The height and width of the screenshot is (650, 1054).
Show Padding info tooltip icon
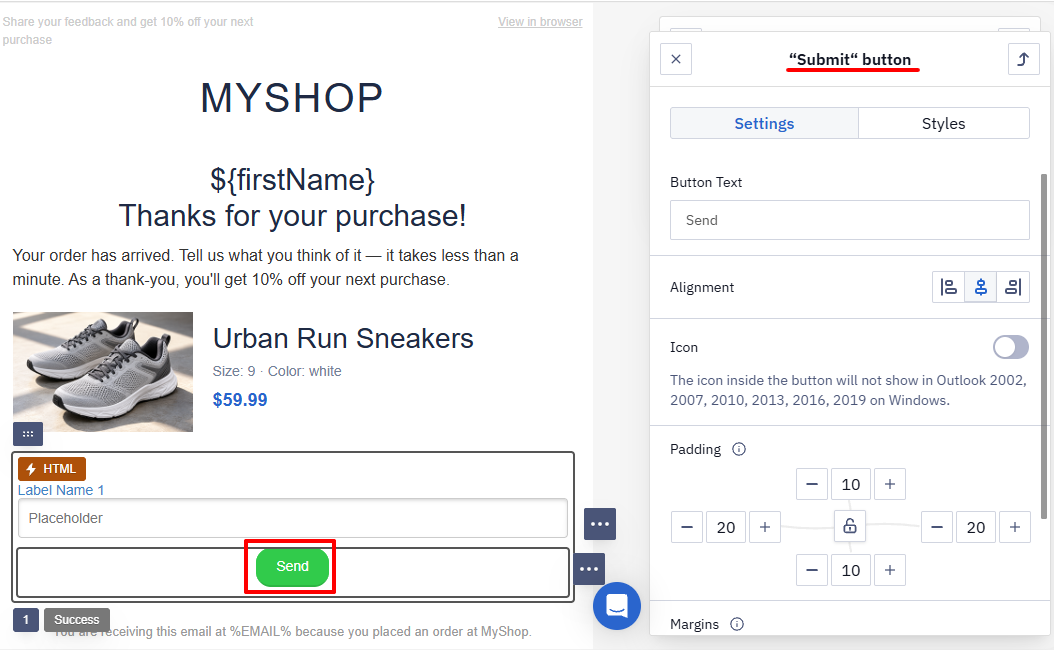[x=739, y=449]
